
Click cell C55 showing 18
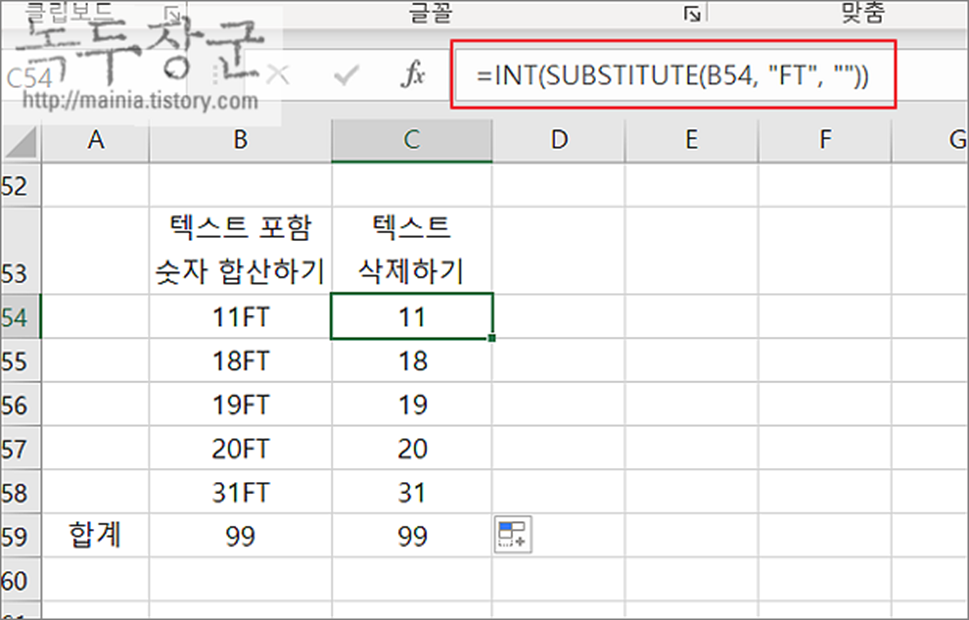click(412, 361)
